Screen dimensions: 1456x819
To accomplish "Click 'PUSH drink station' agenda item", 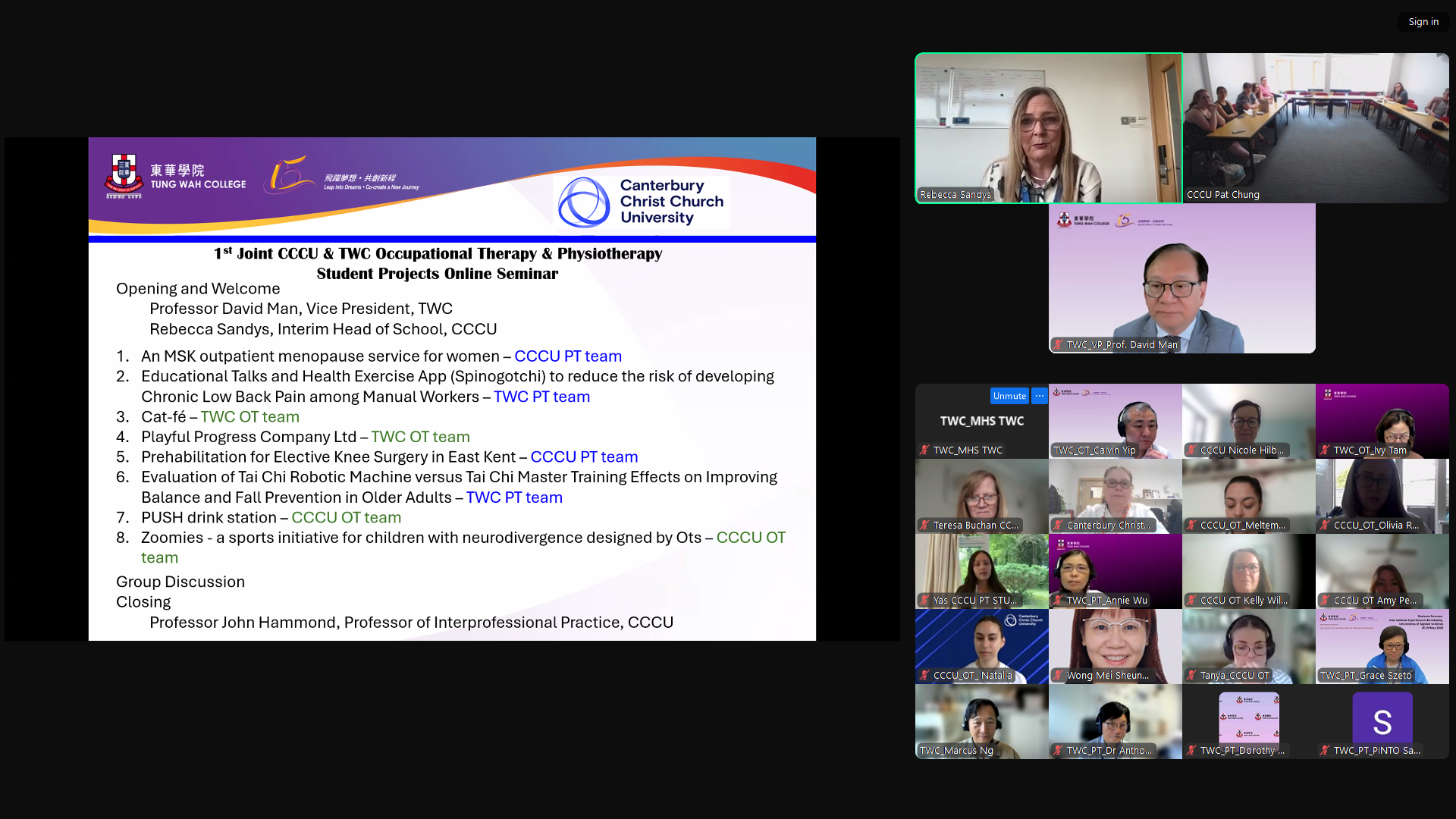I will click(x=209, y=517).
